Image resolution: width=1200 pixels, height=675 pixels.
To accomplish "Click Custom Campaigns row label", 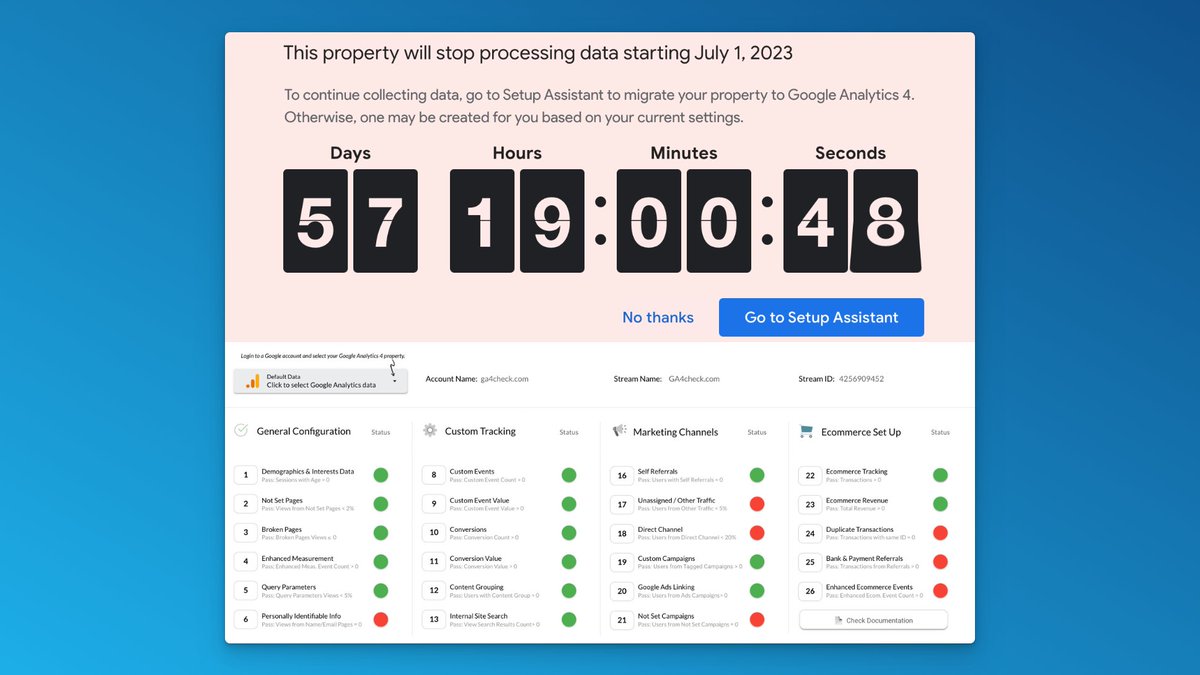I will point(664,558).
